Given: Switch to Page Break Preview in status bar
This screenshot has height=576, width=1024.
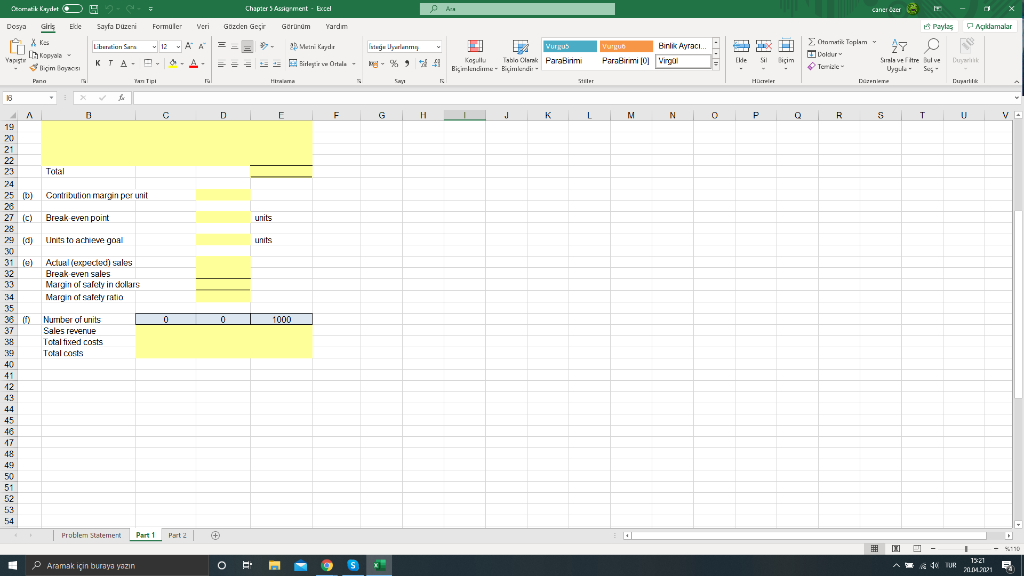Looking at the screenshot, I should 917,549.
